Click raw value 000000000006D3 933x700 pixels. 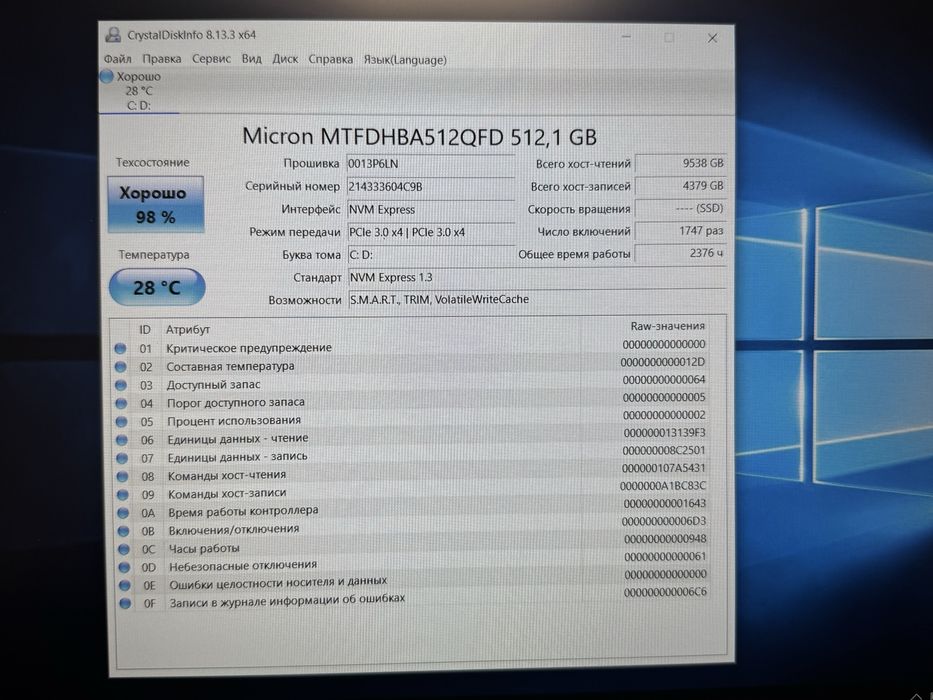pos(664,521)
